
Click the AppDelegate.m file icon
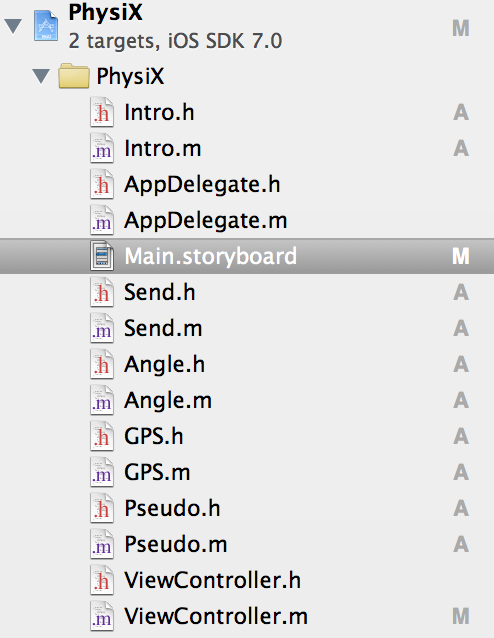pos(102,220)
